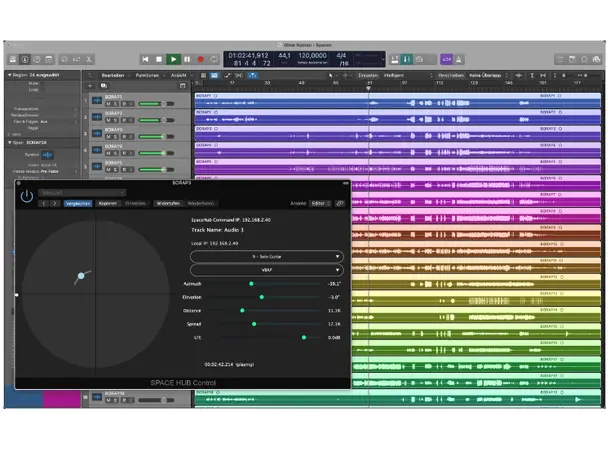Click the Stop button in transport
The image size is (610, 450).
[159, 59]
